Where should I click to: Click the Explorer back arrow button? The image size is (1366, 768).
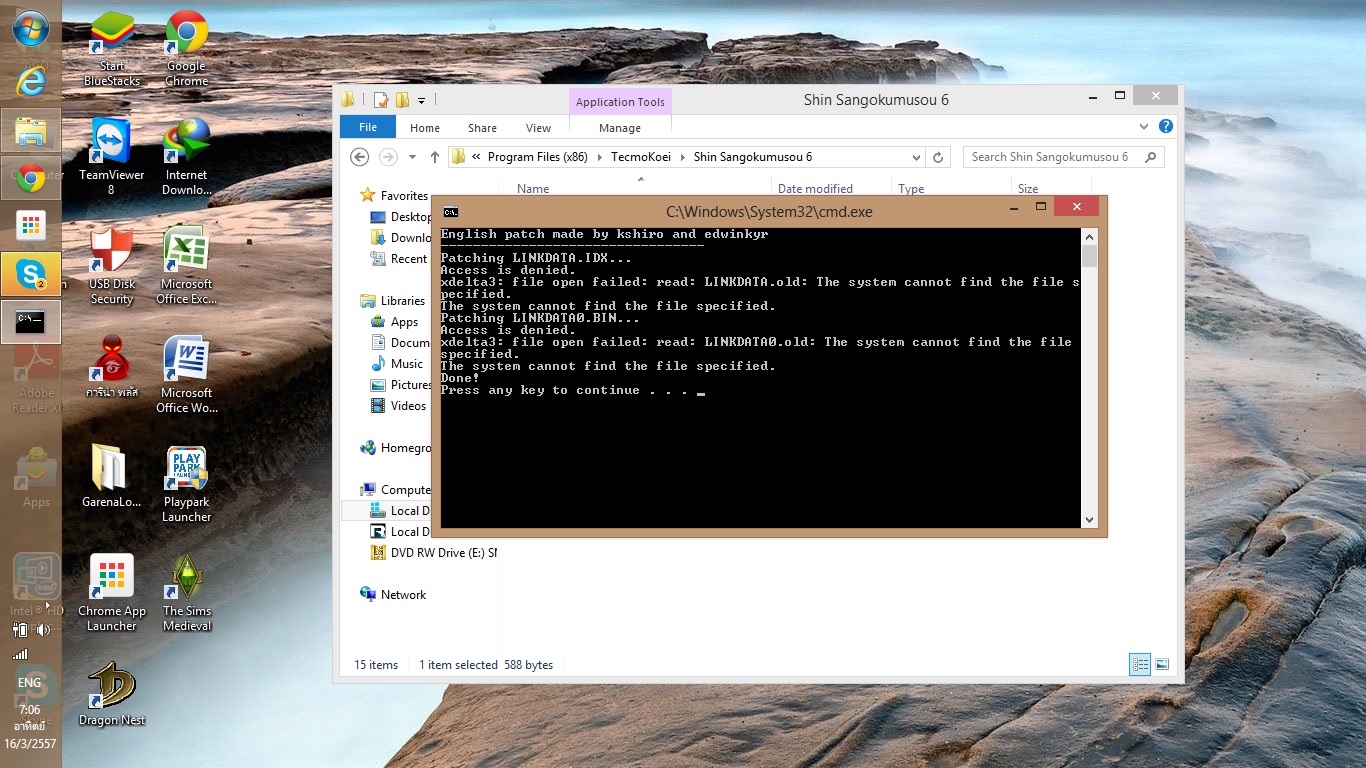(x=360, y=157)
